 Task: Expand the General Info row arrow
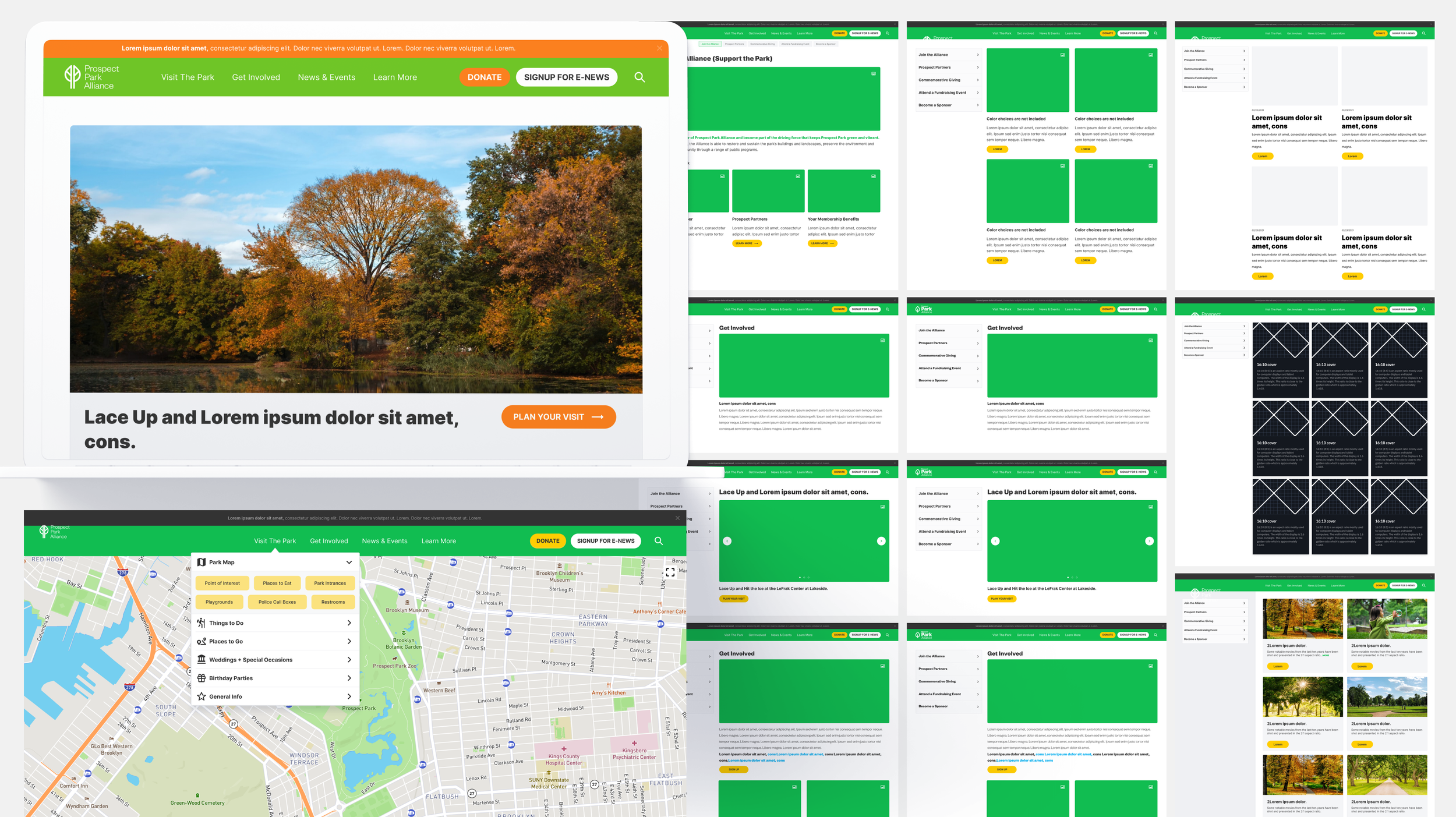tap(349, 696)
